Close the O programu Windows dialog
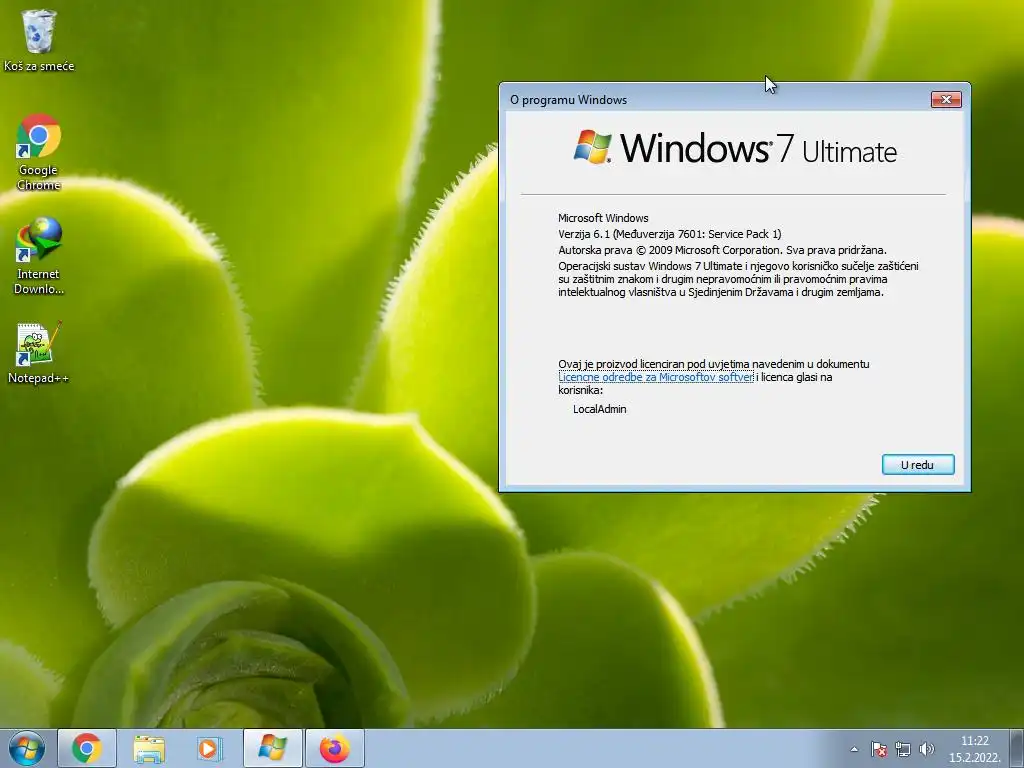This screenshot has width=1024, height=768. click(946, 99)
